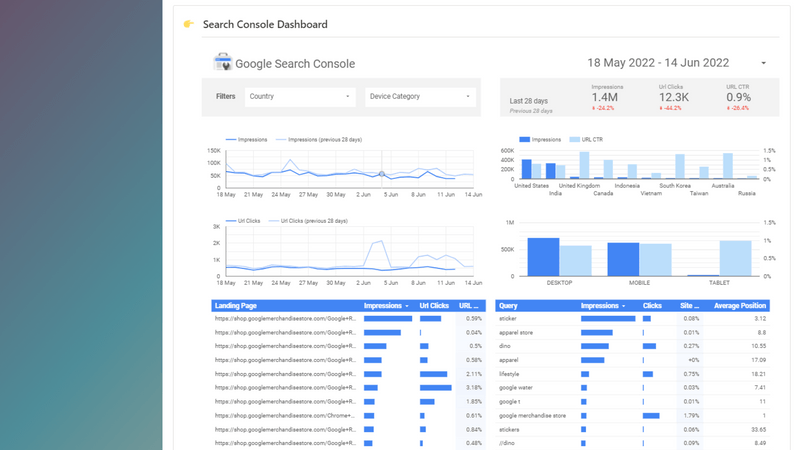Click the 'sticker' query row

tap(508, 319)
